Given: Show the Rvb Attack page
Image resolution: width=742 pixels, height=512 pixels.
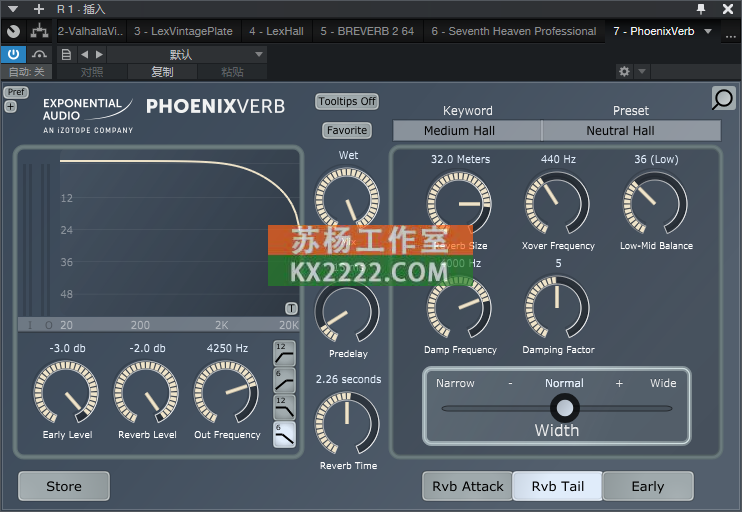Looking at the screenshot, I should click(468, 486).
